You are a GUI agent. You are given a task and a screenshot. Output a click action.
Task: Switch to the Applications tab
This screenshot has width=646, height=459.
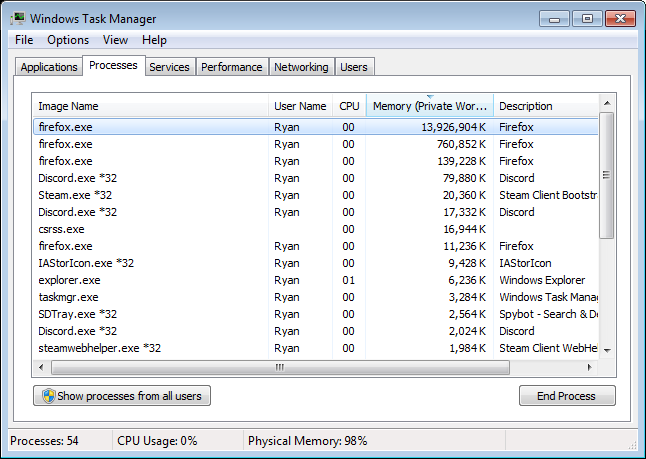pos(49,67)
